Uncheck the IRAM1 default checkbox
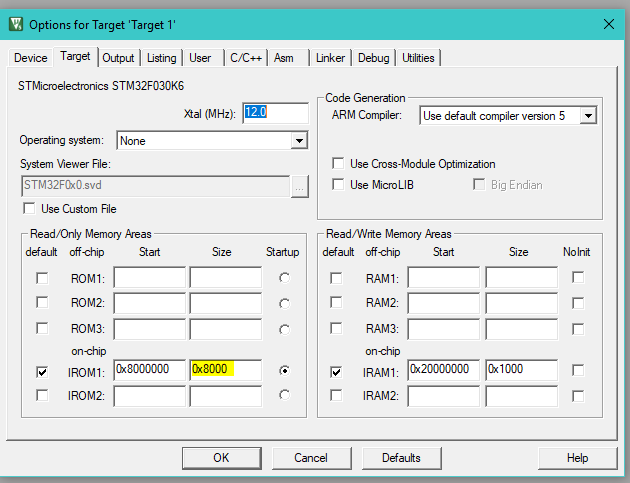630x483 pixels. pyautogui.click(x=336, y=372)
